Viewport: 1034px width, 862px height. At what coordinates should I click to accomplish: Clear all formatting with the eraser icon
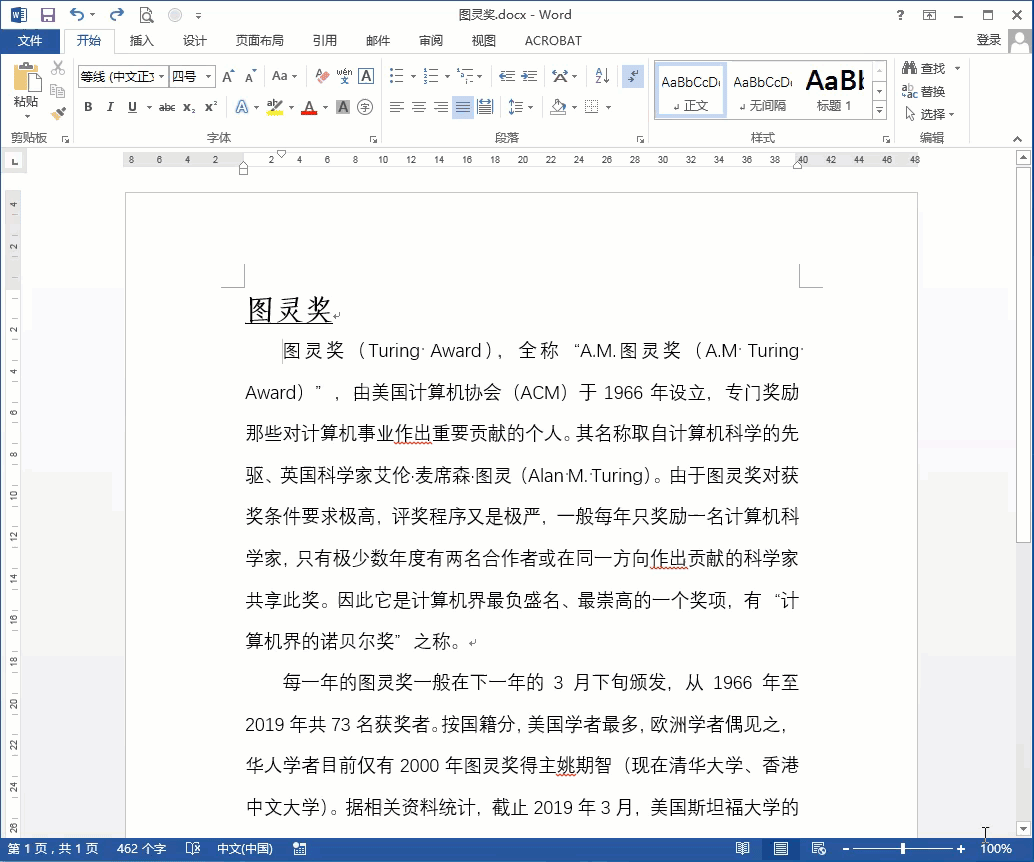(320, 75)
